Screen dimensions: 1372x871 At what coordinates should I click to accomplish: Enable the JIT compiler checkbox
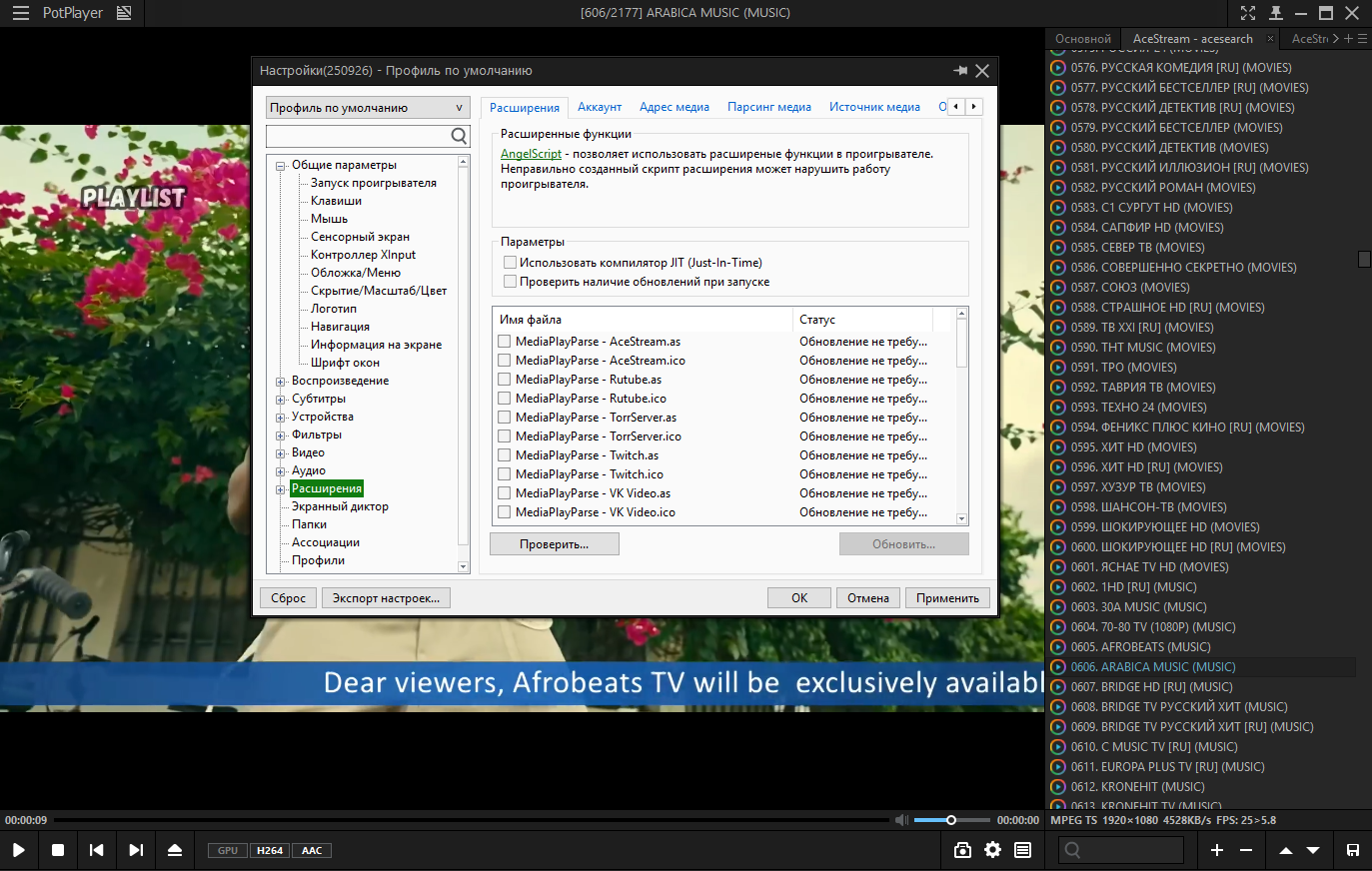[x=511, y=263]
